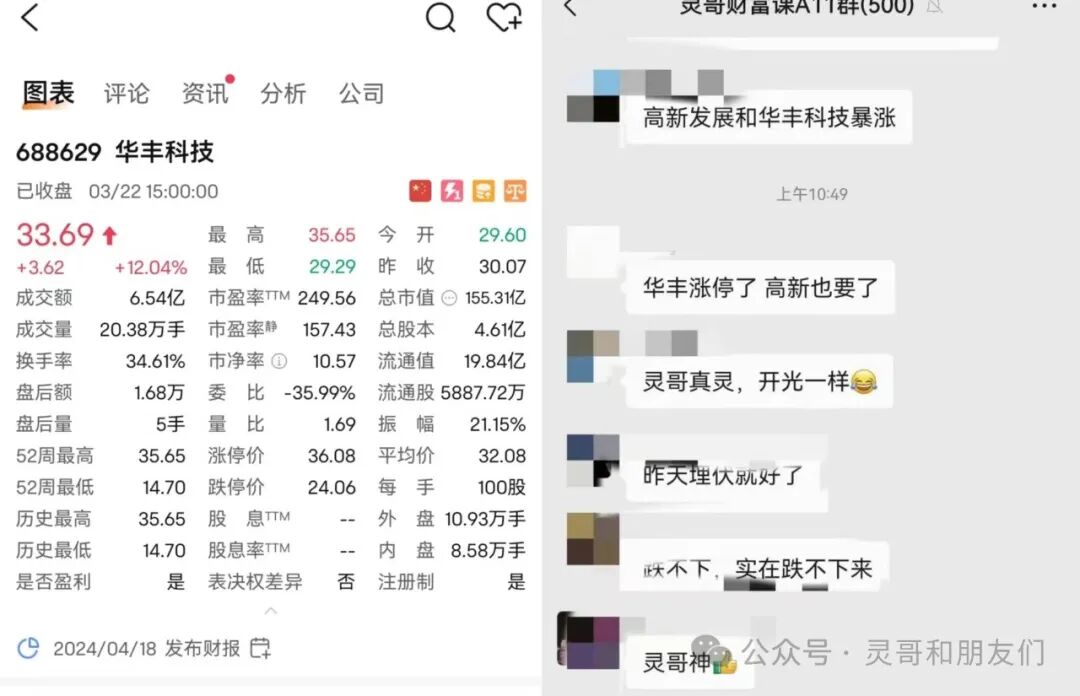Collapse the stock details with the up chevron
The width and height of the screenshot is (1080, 696).
pyautogui.click(x=271, y=611)
